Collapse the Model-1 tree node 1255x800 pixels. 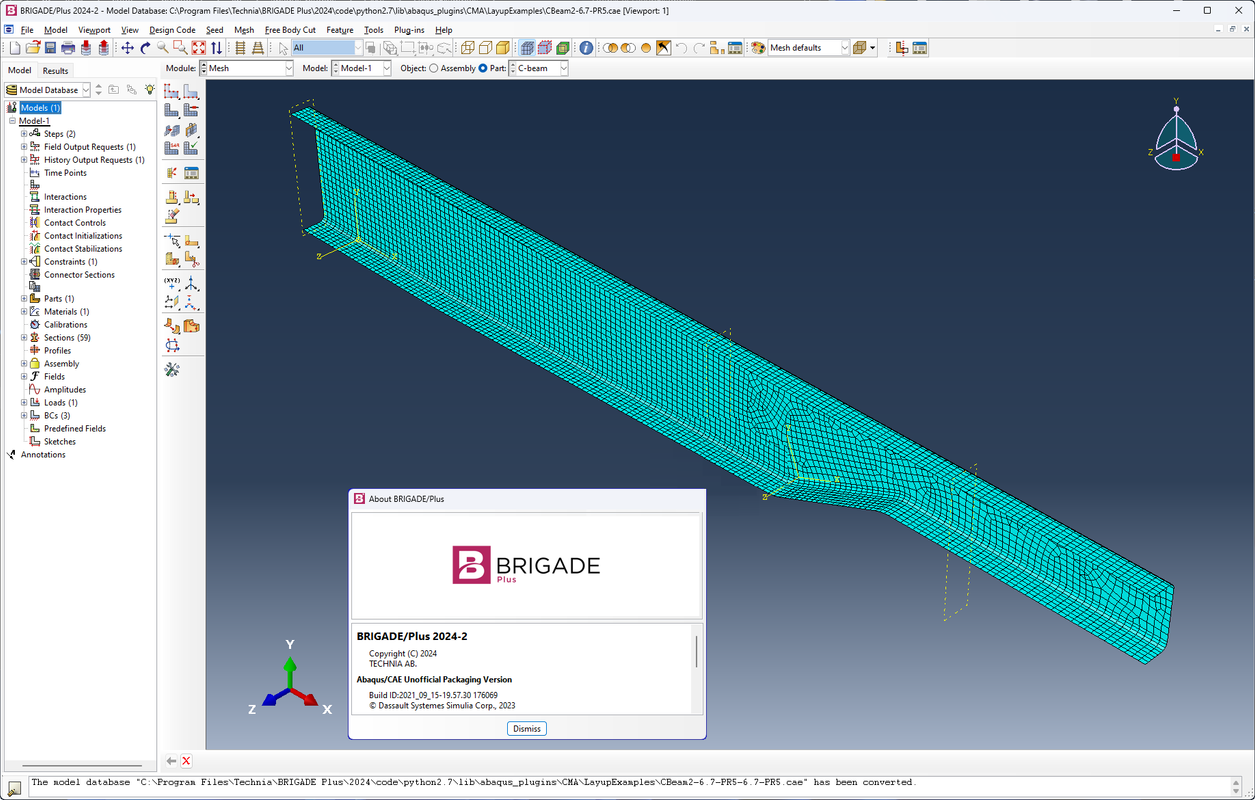point(12,121)
